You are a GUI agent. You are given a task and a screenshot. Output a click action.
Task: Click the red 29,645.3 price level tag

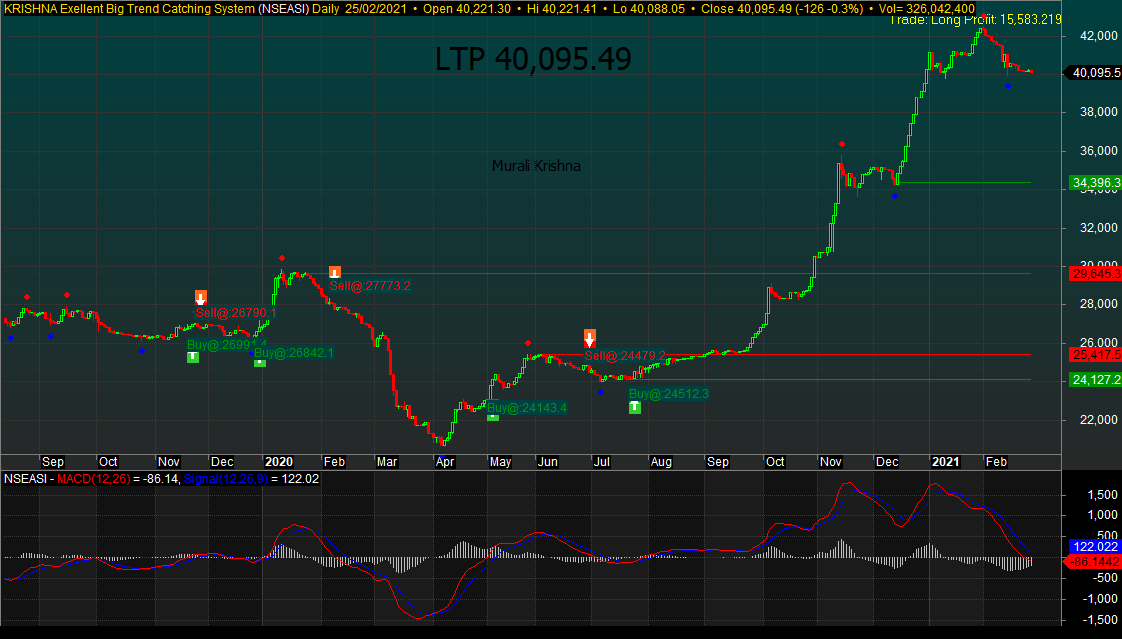pos(1094,274)
